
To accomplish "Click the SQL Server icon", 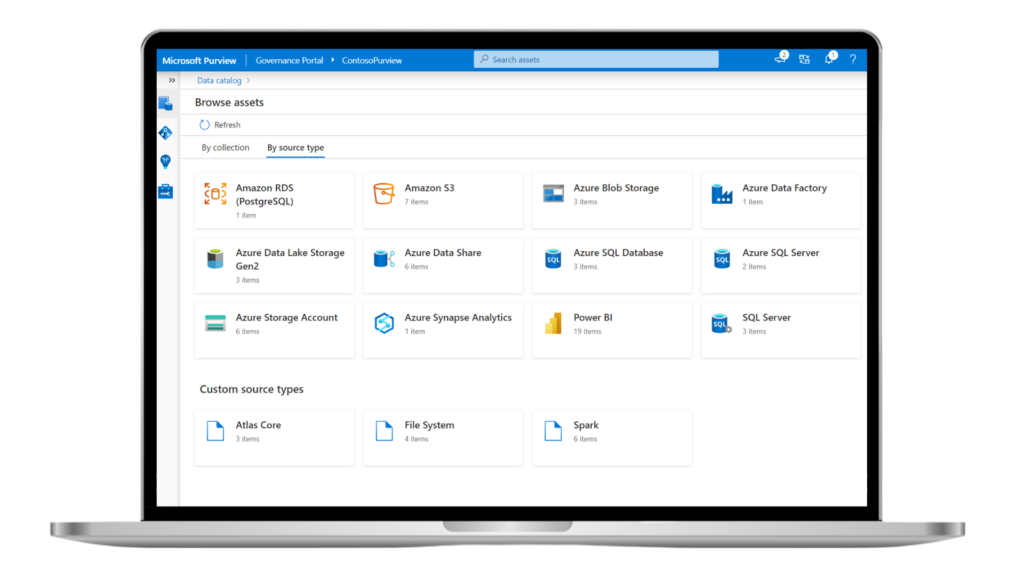I will (722, 323).
